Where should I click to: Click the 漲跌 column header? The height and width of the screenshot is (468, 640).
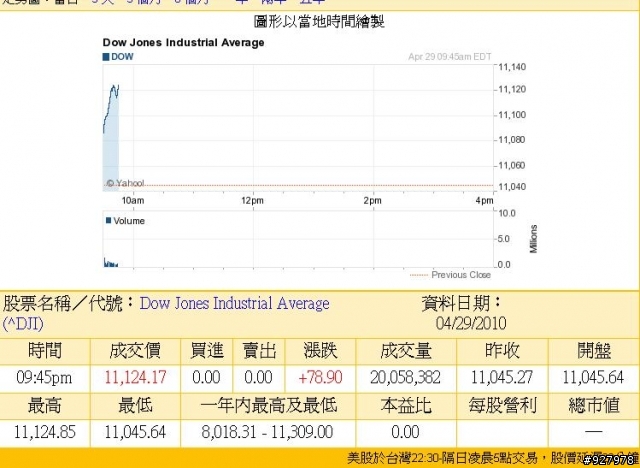(320, 350)
